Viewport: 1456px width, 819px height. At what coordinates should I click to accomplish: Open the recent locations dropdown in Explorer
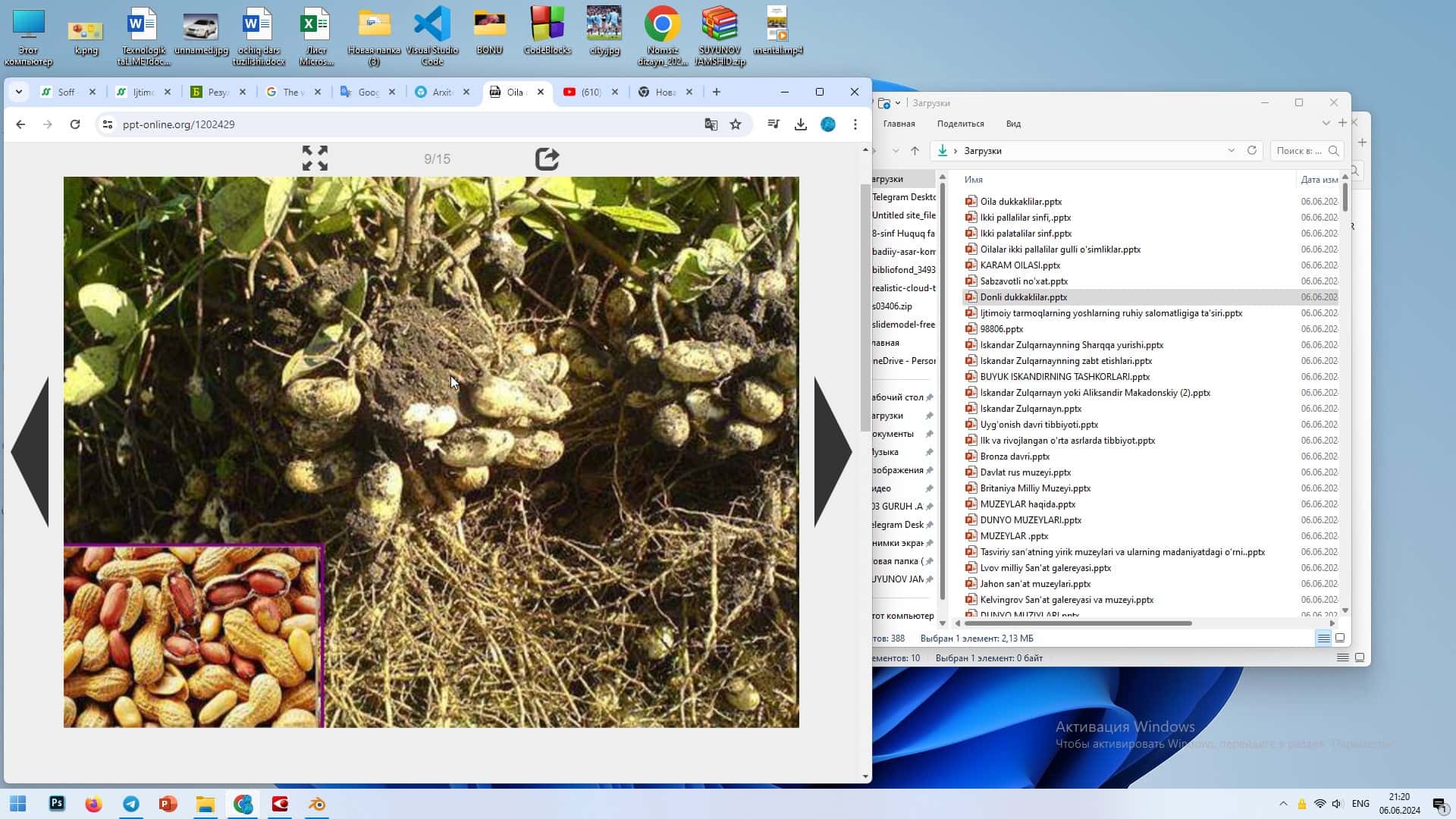[x=896, y=151]
